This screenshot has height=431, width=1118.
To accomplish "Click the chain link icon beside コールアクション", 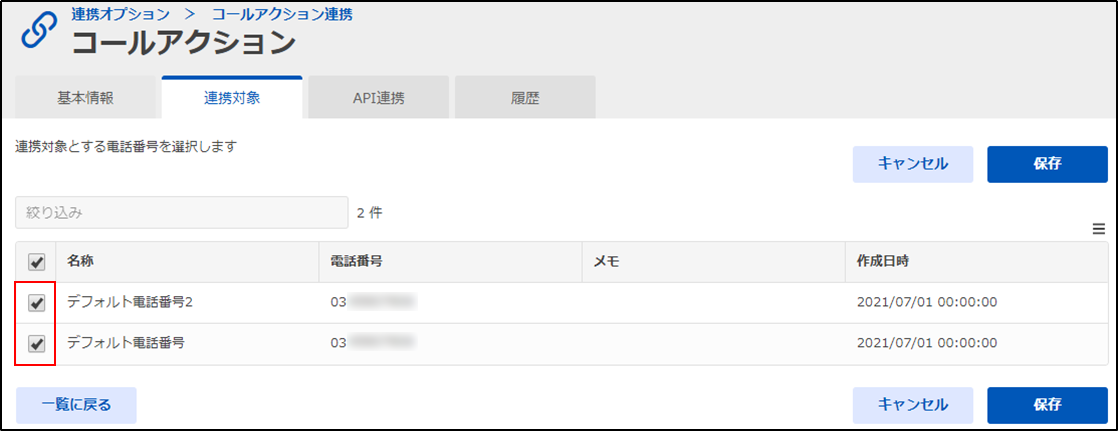I will 40,31.
